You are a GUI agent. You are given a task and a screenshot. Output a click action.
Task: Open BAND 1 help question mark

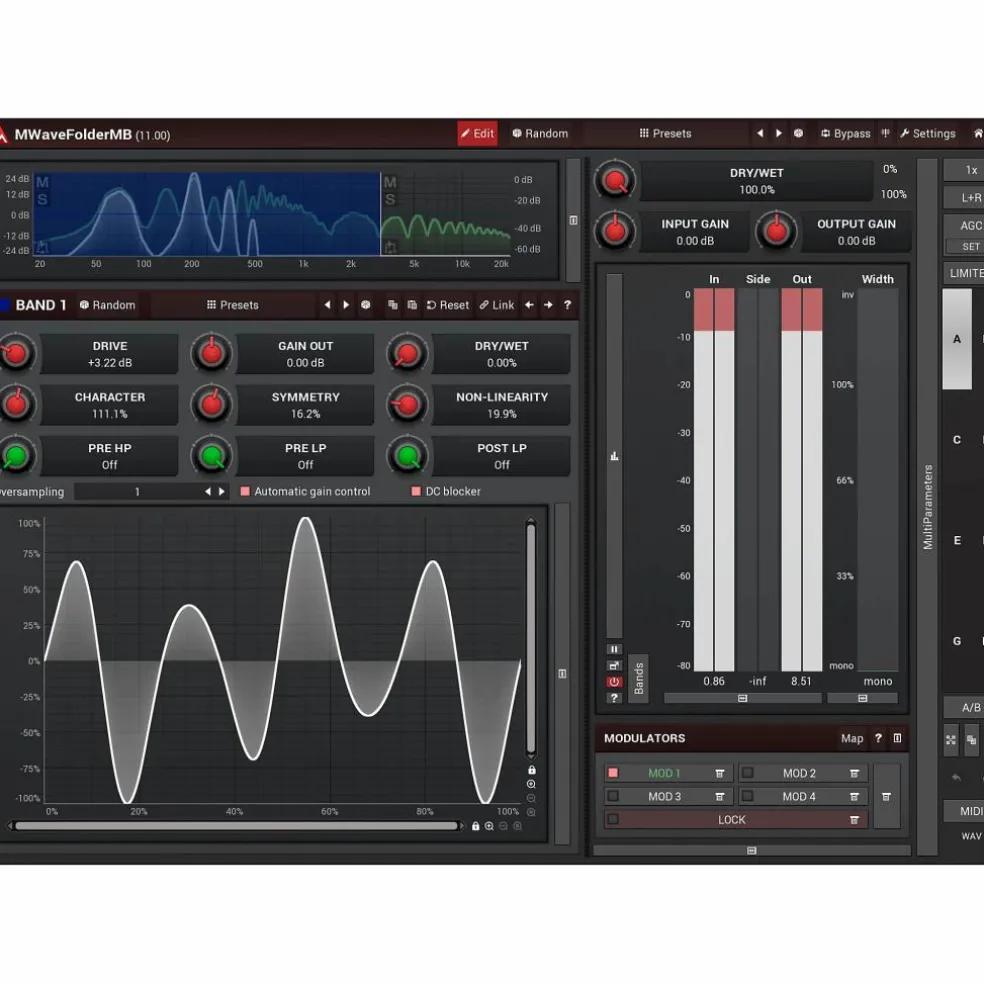coord(567,305)
